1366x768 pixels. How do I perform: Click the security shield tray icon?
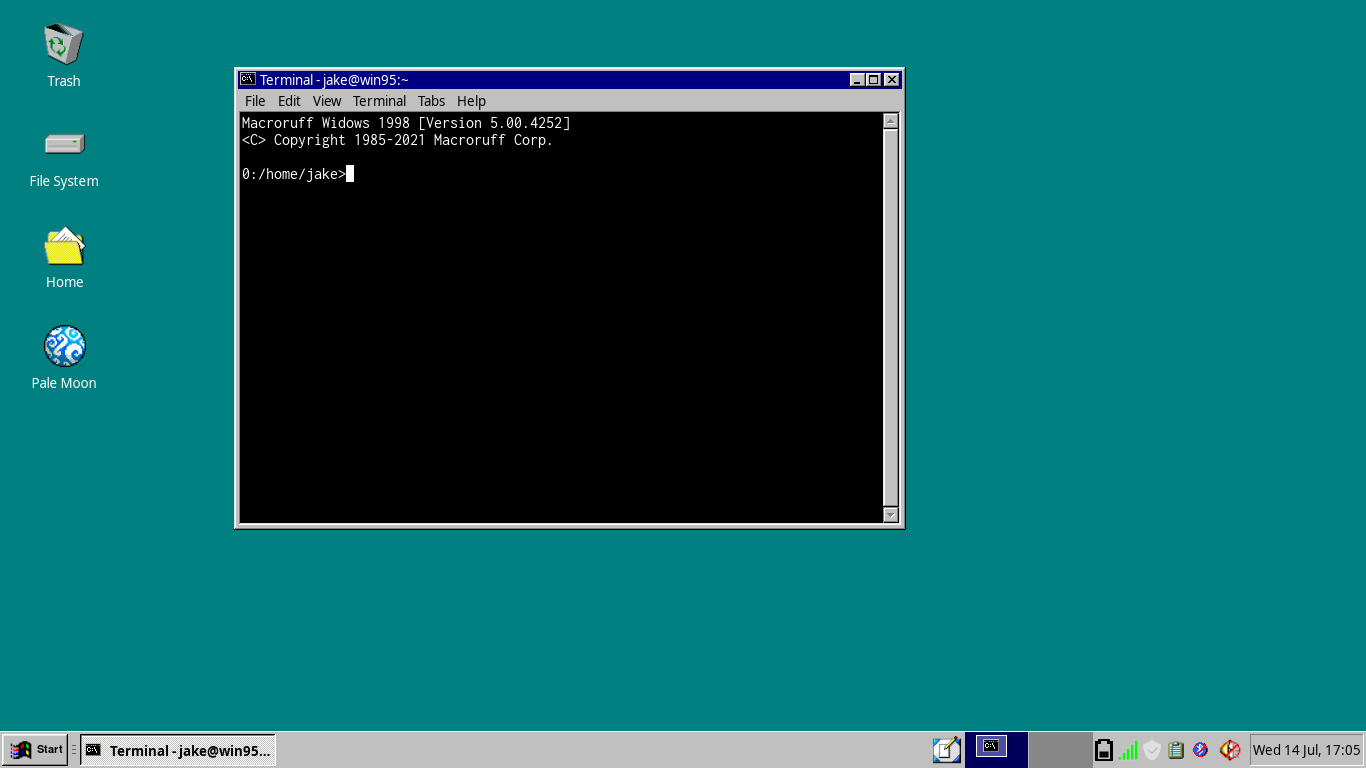[1152, 750]
